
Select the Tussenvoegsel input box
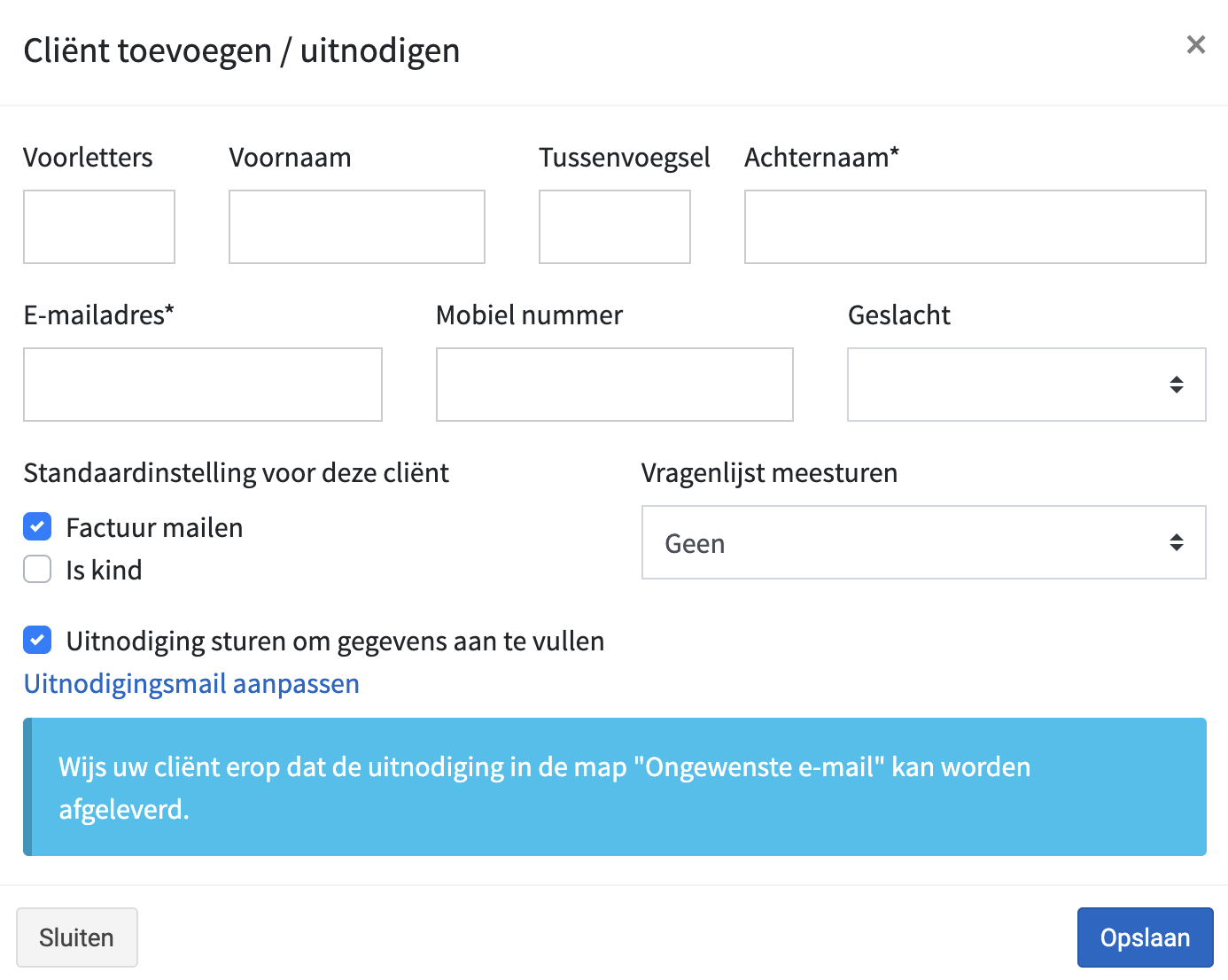click(x=614, y=226)
